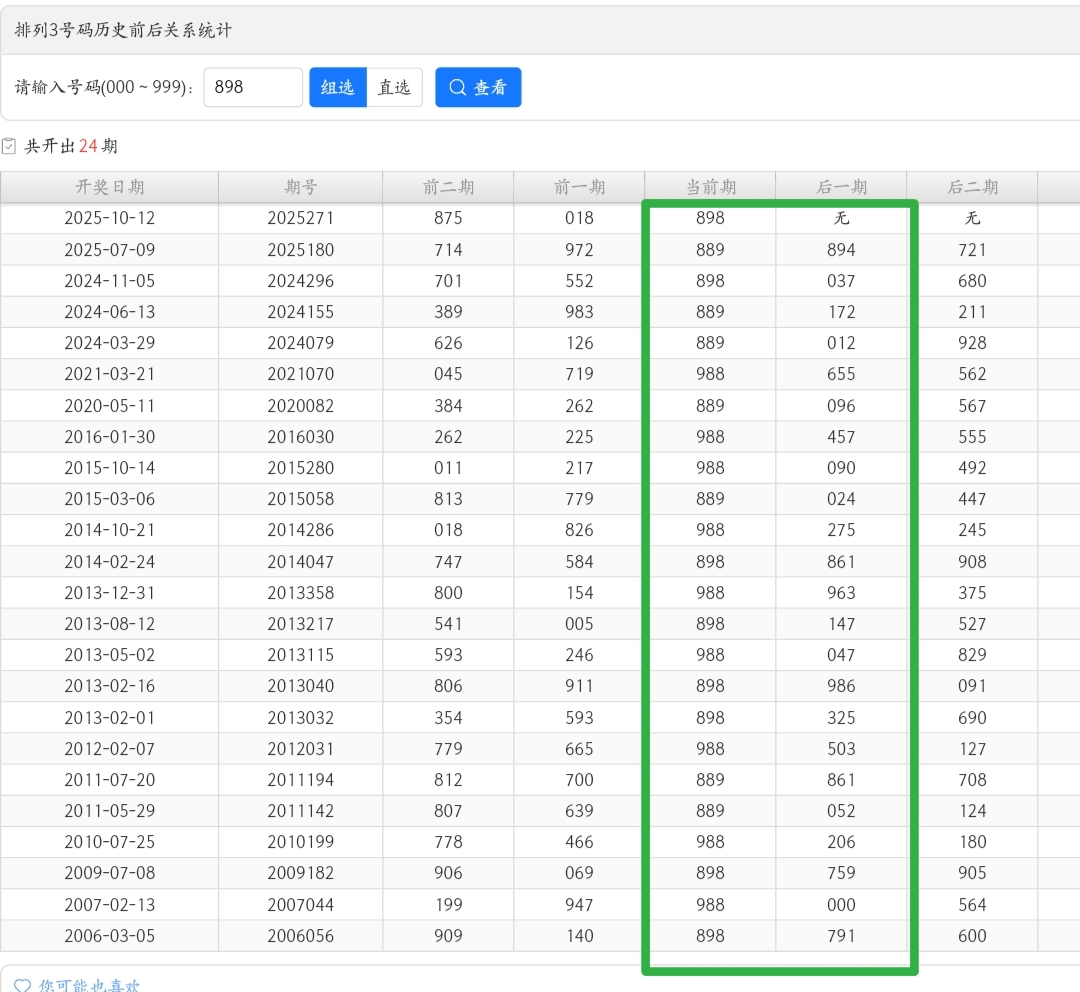This screenshot has width=1080, height=992.
Task: Click issue number 2024155
Action: (x=300, y=311)
